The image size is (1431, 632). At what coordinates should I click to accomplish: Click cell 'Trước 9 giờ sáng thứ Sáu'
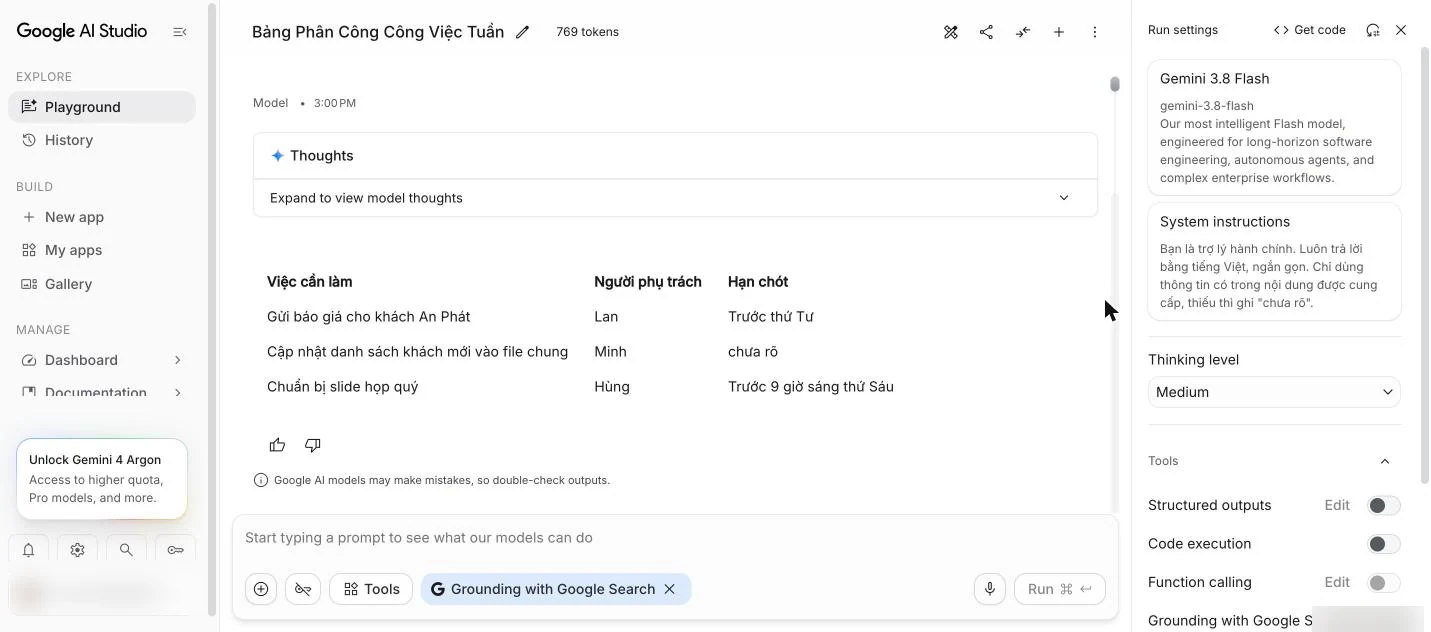point(811,387)
